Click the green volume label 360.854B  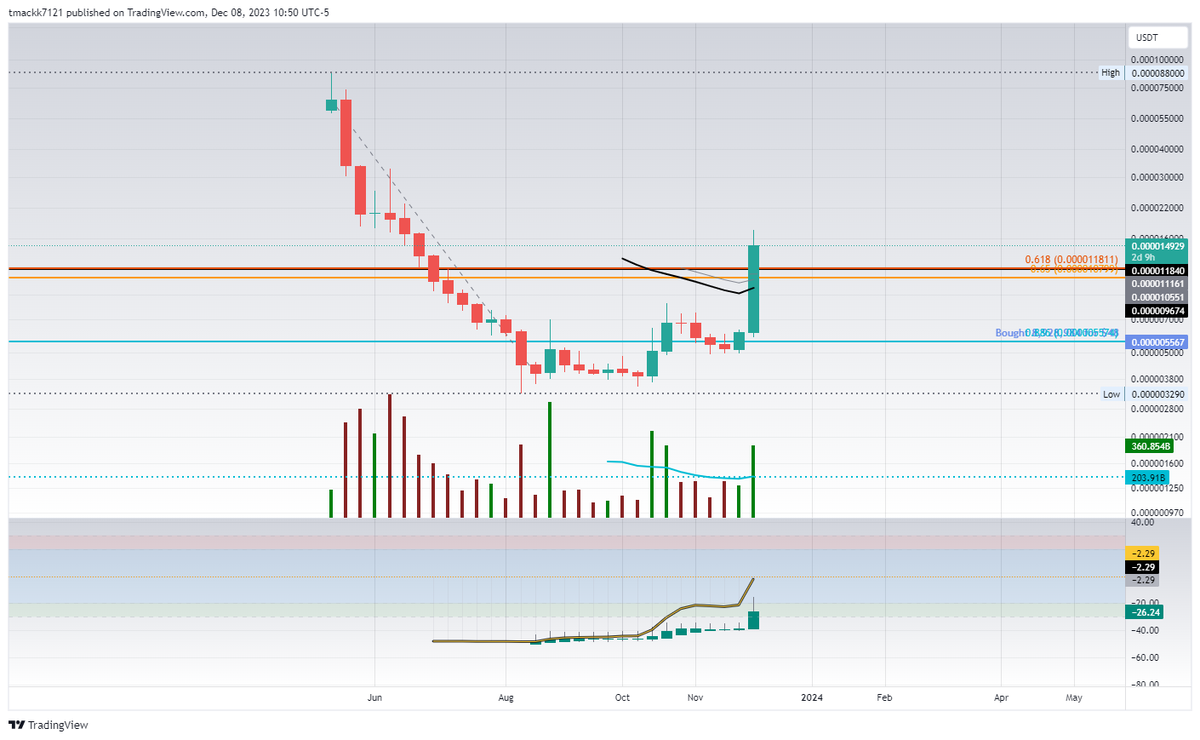(1148, 445)
